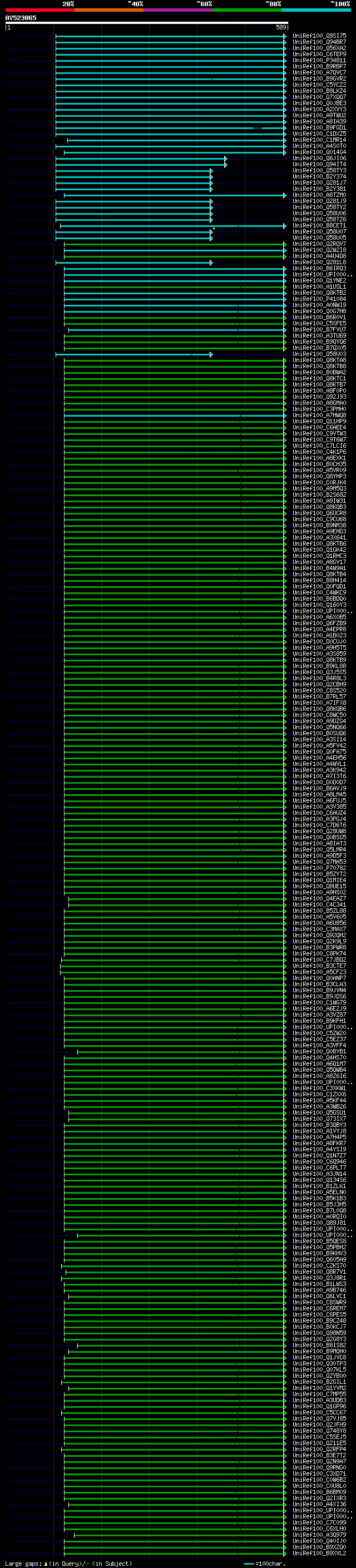
Task: Click hit UniRef100_Q8KTB6
Action: click(x=319, y=543)
